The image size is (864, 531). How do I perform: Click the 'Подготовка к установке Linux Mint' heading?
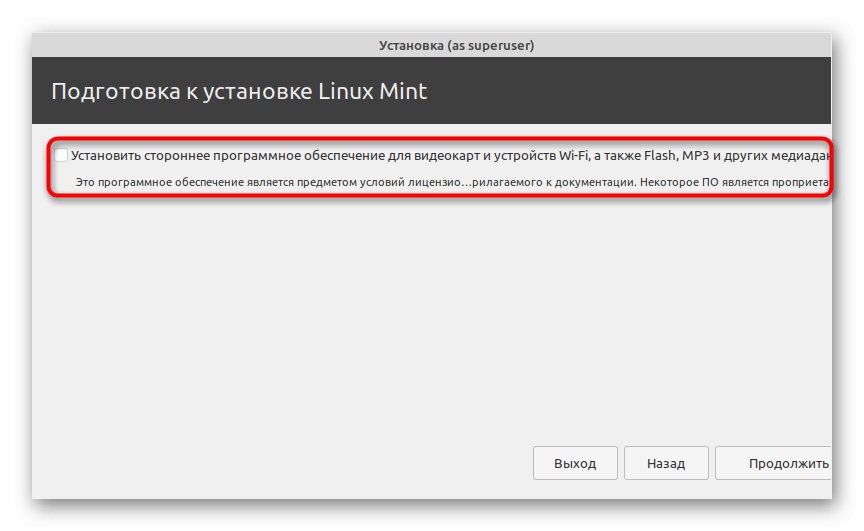(x=239, y=92)
